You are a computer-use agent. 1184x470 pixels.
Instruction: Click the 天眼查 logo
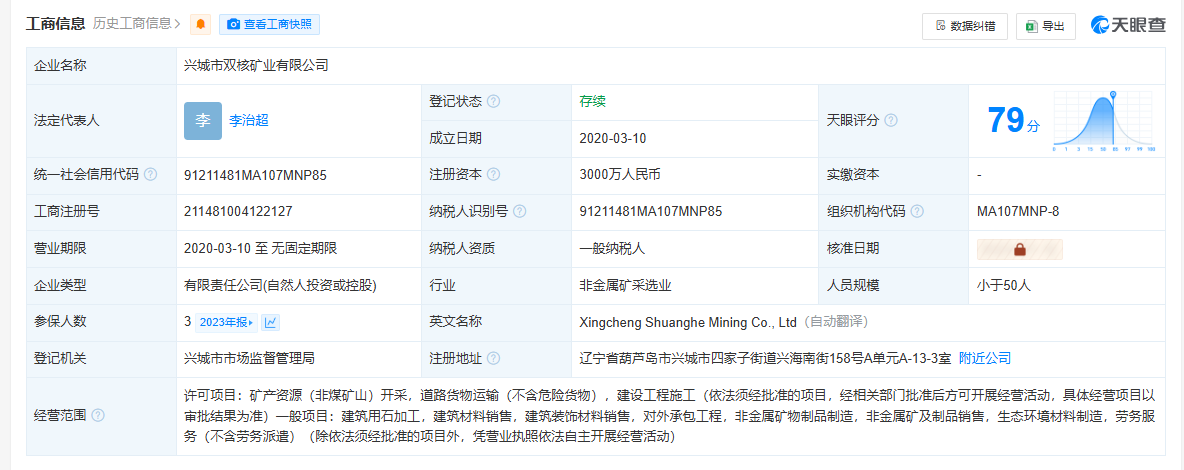point(1128,25)
